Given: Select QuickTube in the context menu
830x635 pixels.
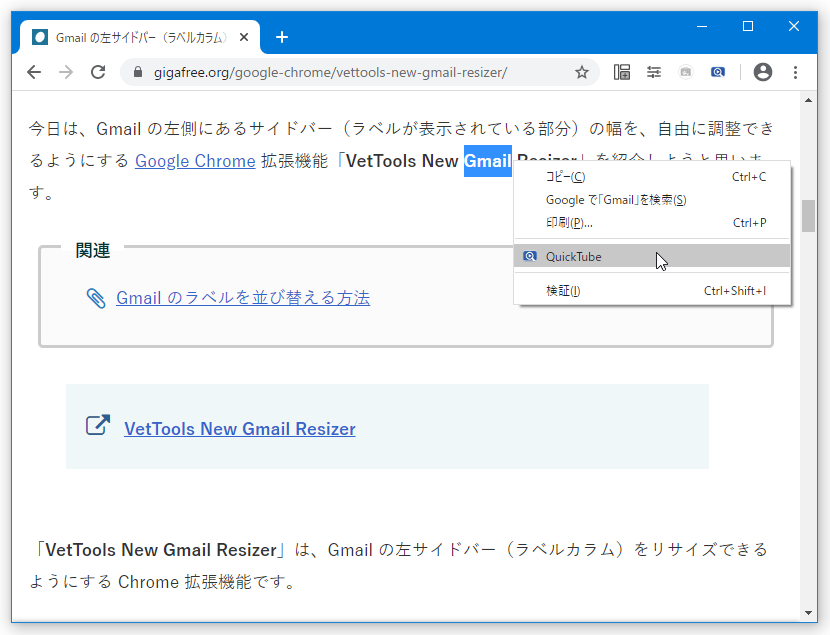Looking at the screenshot, I should pyautogui.click(x=652, y=256).
